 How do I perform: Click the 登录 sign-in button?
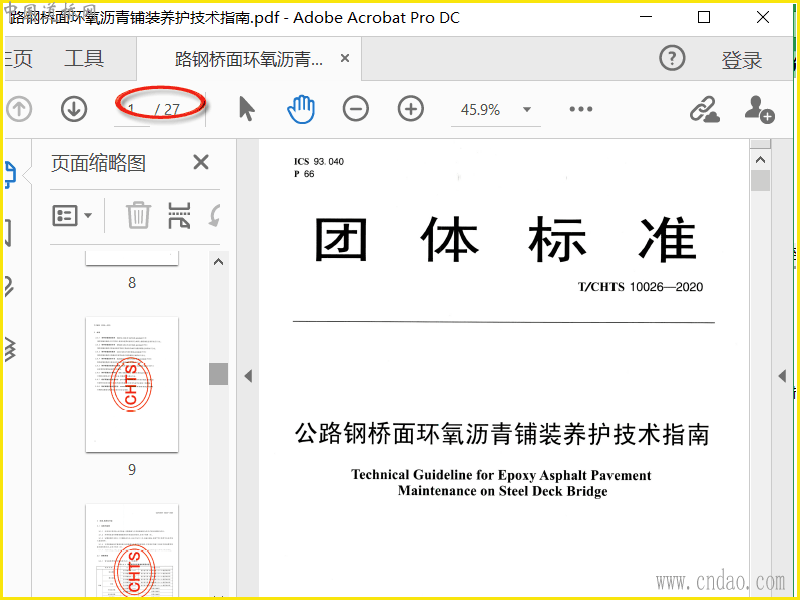click(x=741, y=60)
